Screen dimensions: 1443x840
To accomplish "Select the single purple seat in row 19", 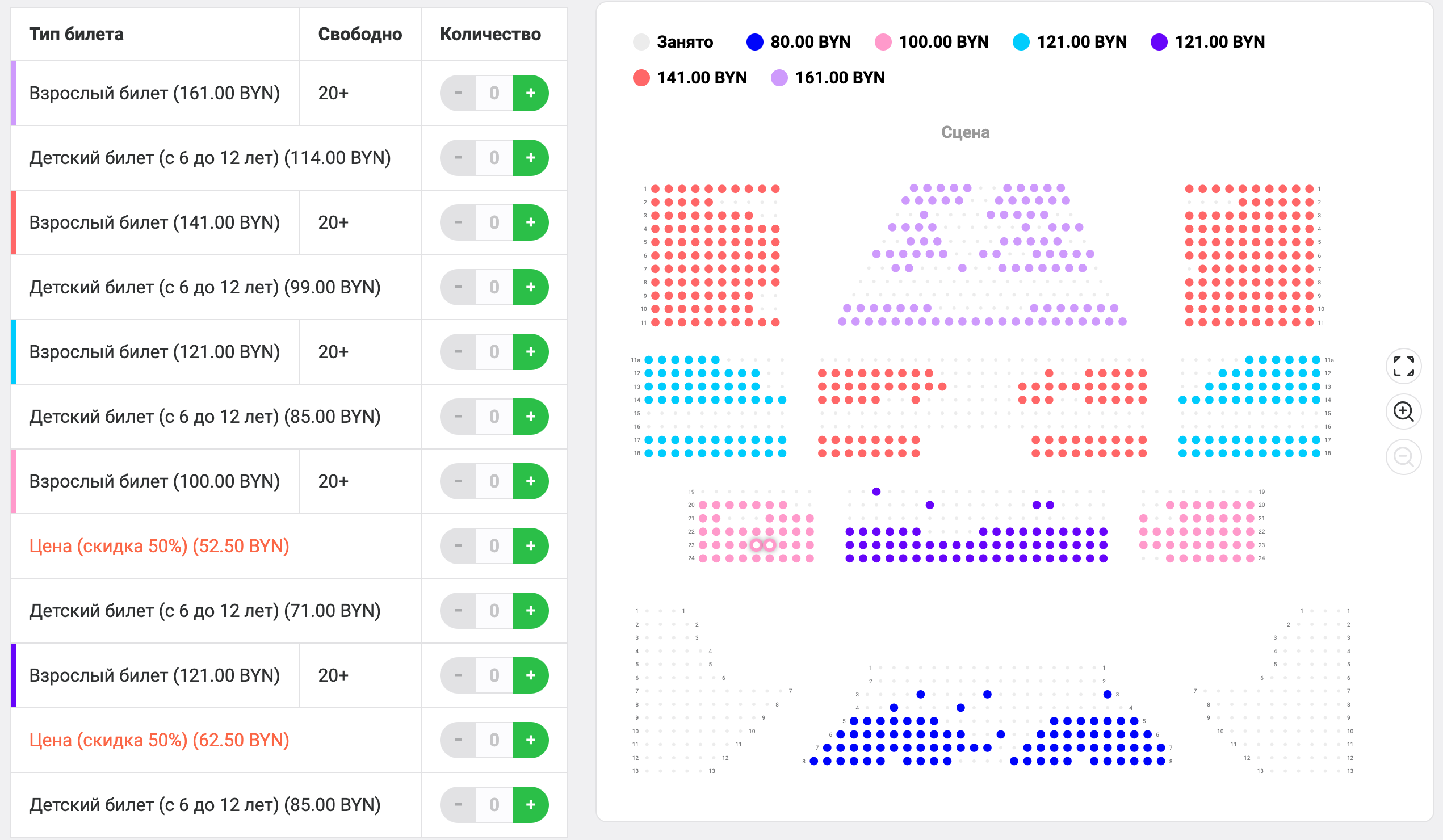I will pos(876,492).
